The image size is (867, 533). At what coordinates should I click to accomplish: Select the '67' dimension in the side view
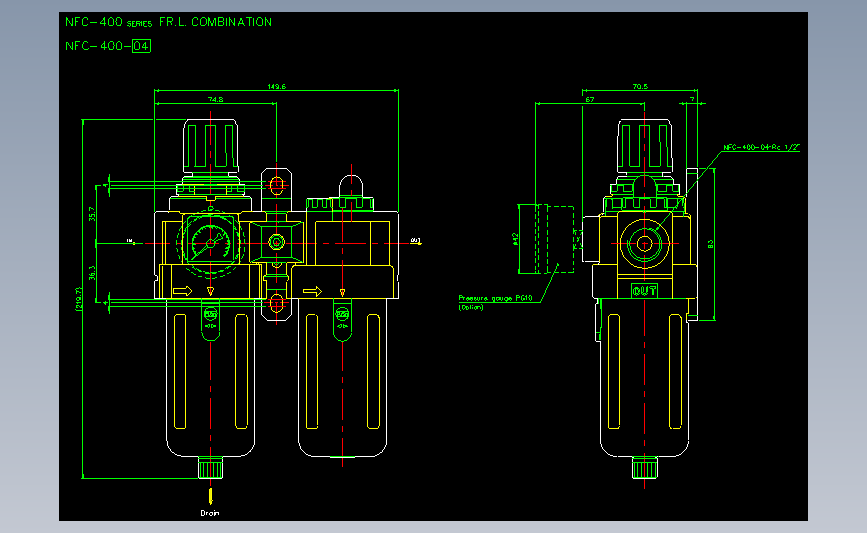(x=590, y=100)
